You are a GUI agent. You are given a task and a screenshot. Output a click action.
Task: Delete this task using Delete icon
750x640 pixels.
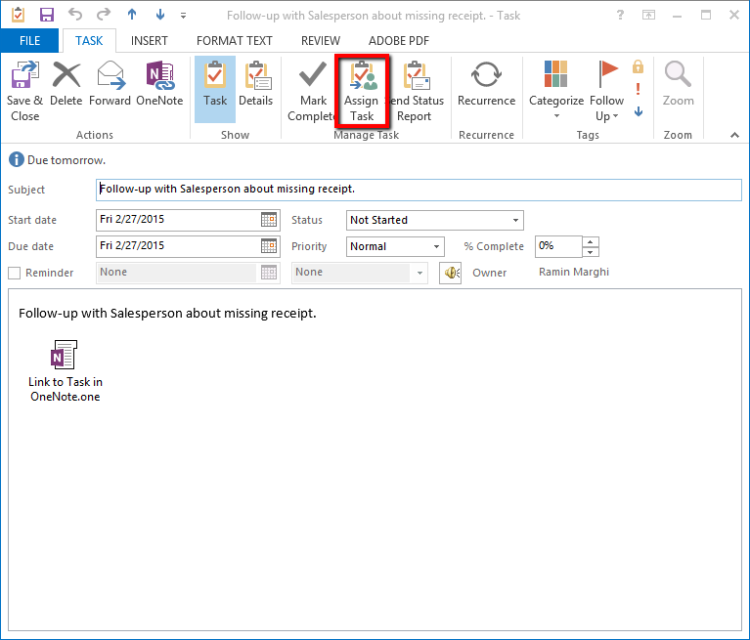point(66,84)
